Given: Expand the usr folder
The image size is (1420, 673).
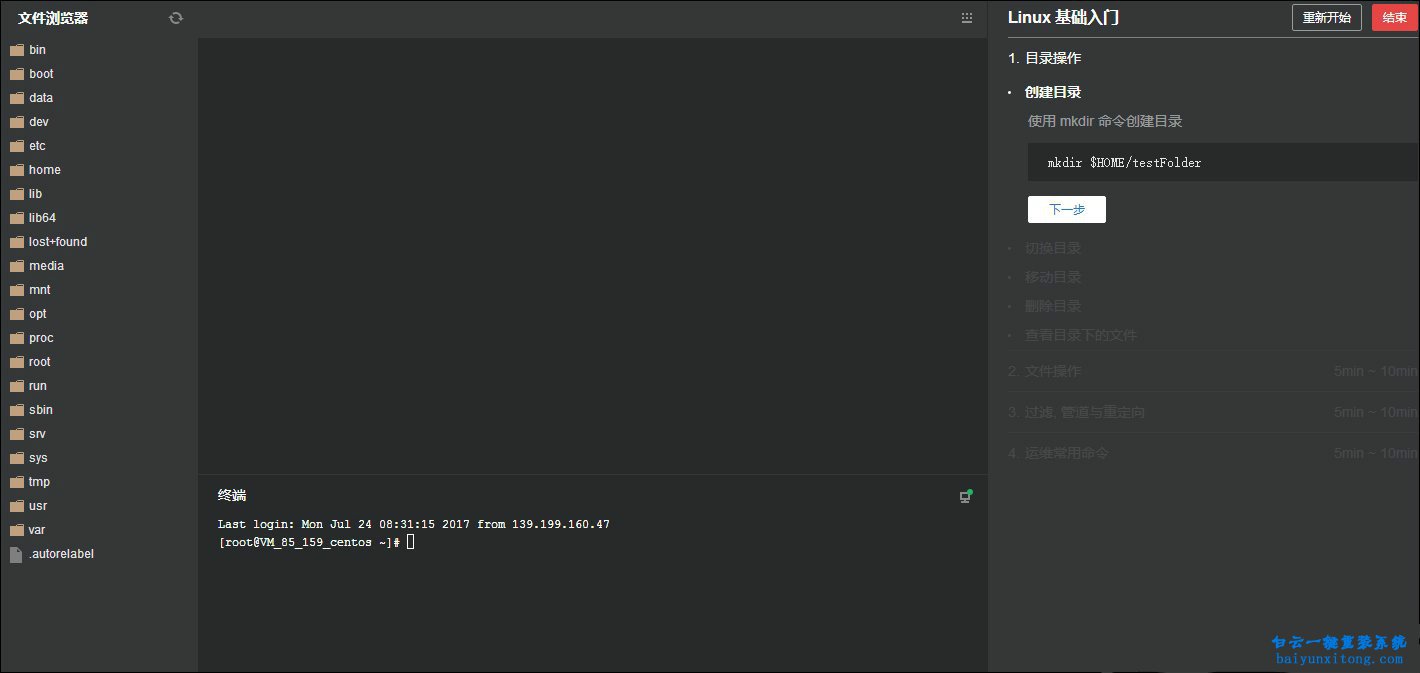Looking at the screenshot, I should coord(38,506).
